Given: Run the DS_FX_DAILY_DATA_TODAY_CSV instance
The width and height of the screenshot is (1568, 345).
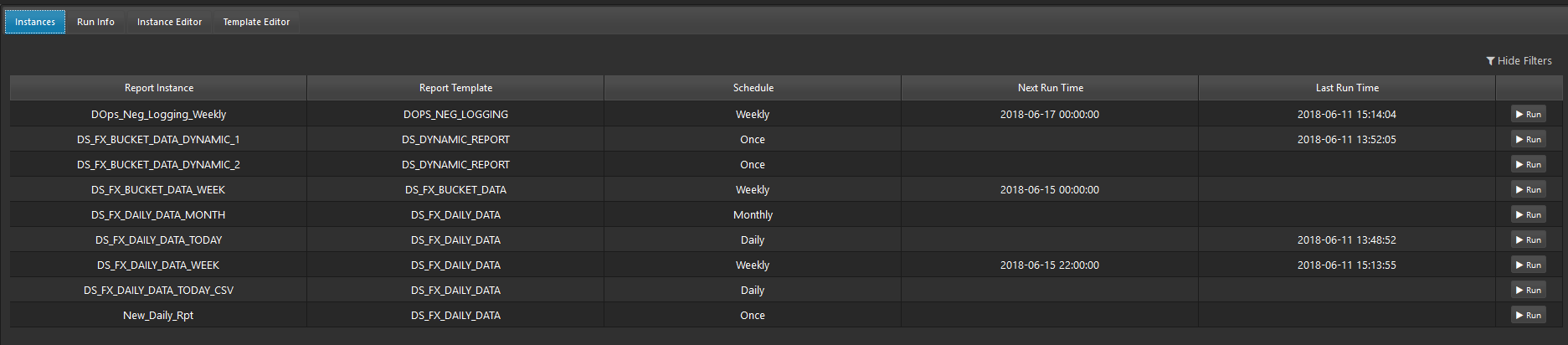Looking at the screenshot, I should [1528, 290].
